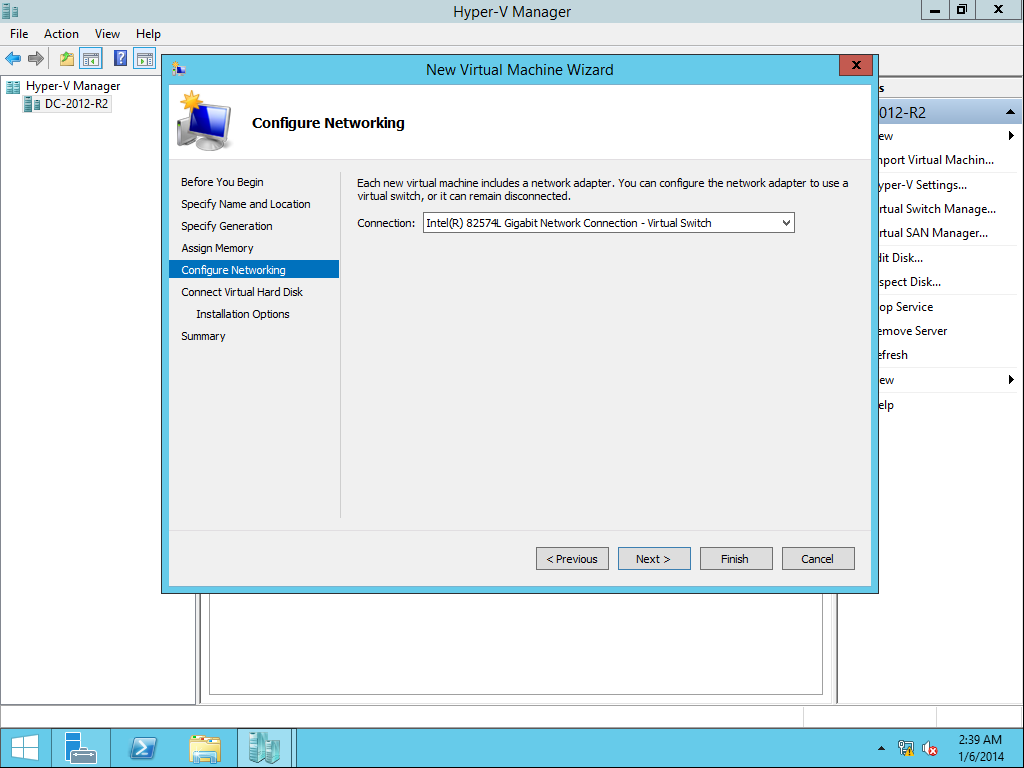
Task: Open File Explorer from the taskbar
Action: point(204,748)
